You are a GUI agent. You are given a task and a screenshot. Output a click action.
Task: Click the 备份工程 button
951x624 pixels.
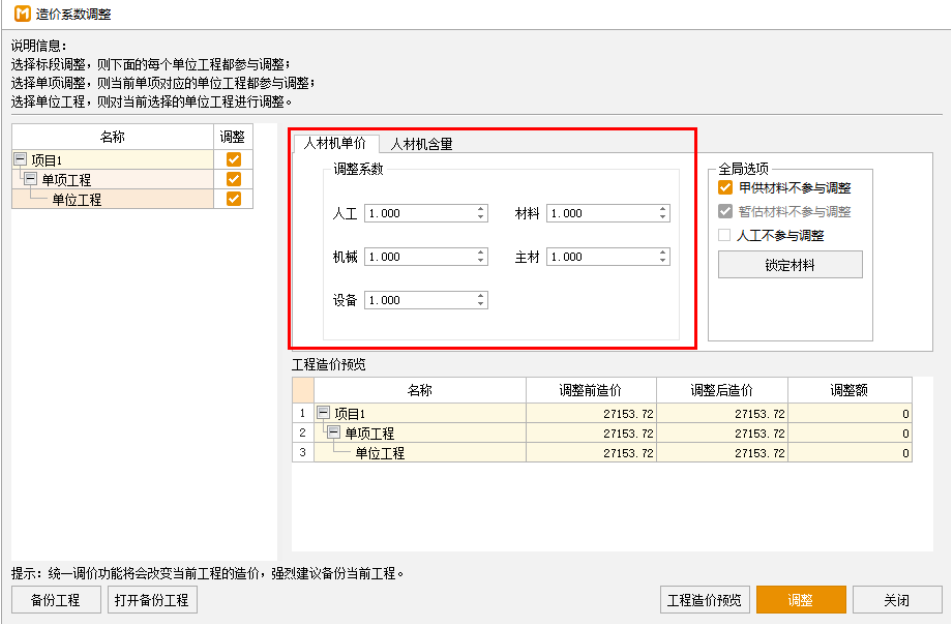(x=56, y=600)
